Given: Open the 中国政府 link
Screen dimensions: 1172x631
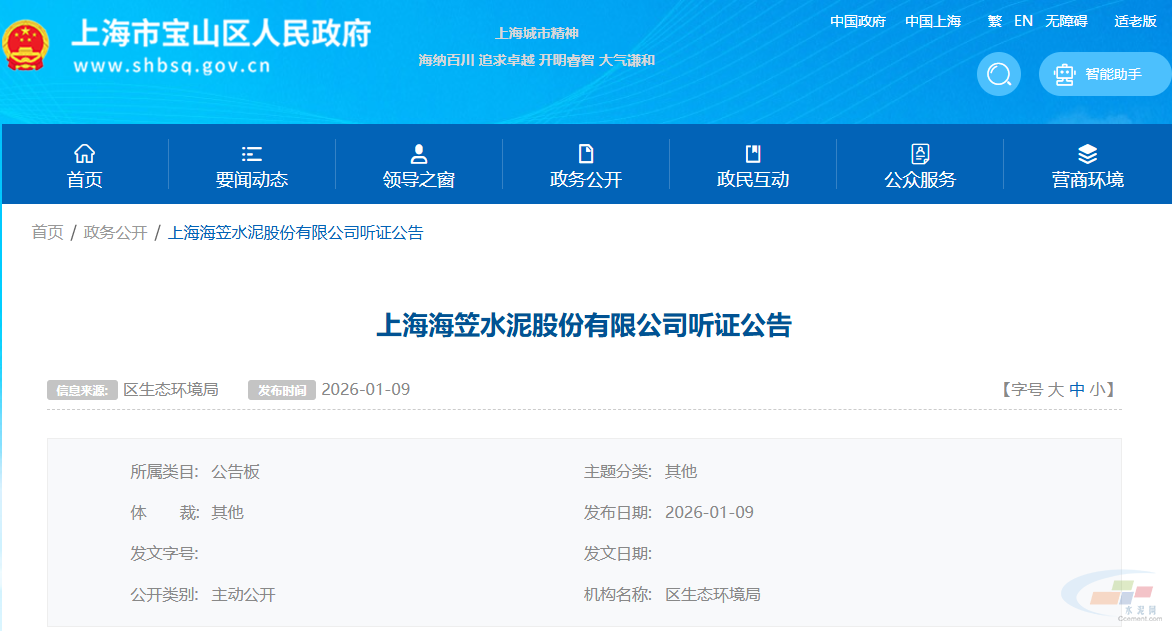Looking at the screenshot, I should point(857,21).
